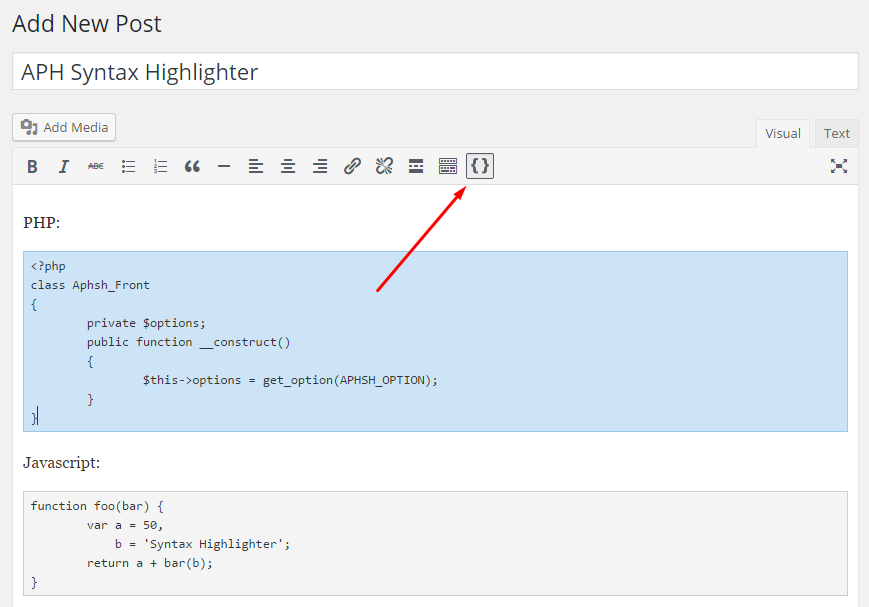
Task: Apply italic formatting
Action: coord(64,166)
